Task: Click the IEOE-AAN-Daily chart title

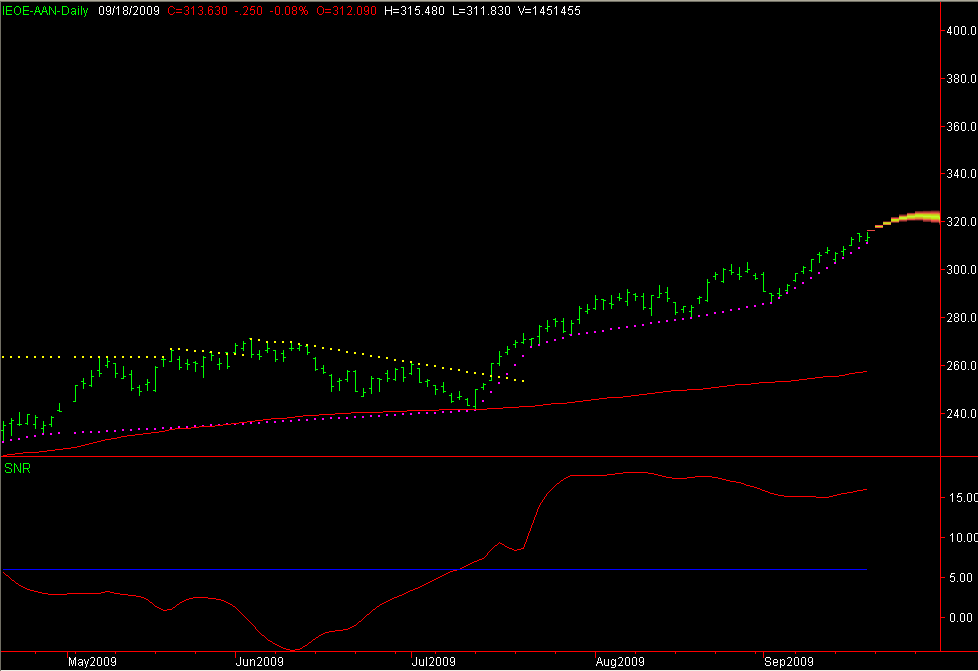Action: 45,10
